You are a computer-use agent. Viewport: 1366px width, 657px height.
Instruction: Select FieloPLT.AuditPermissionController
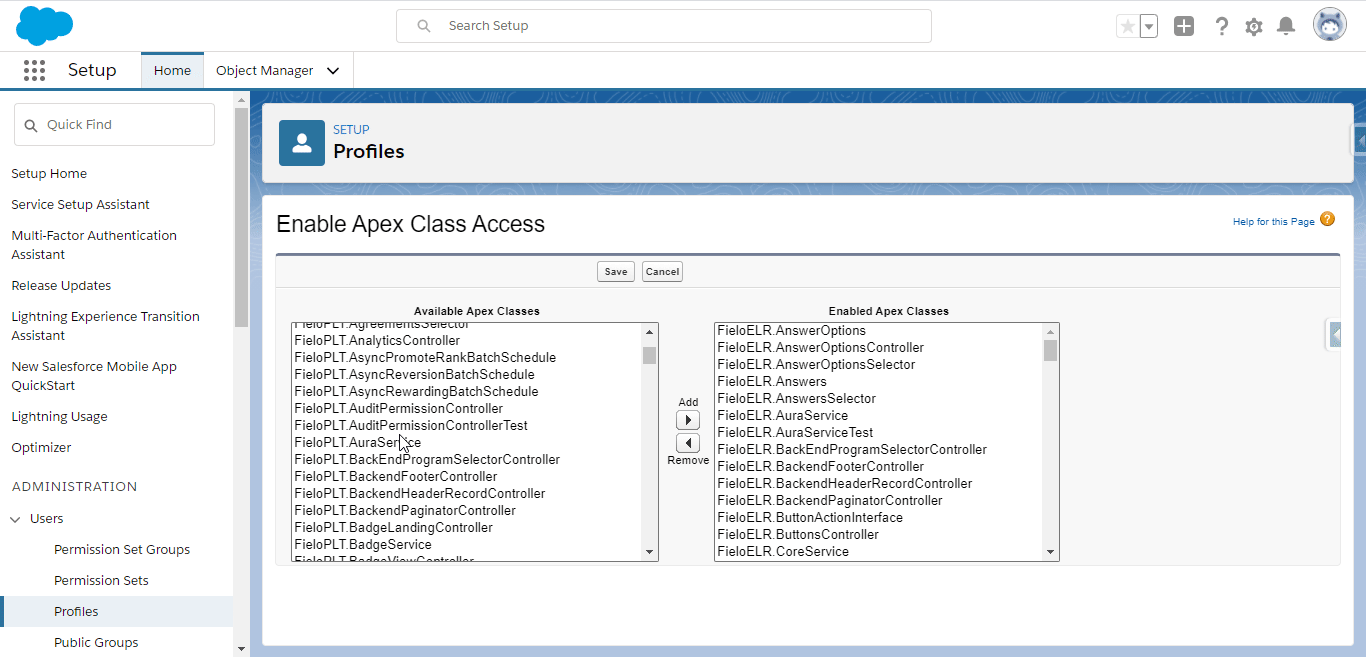point(398,409)
